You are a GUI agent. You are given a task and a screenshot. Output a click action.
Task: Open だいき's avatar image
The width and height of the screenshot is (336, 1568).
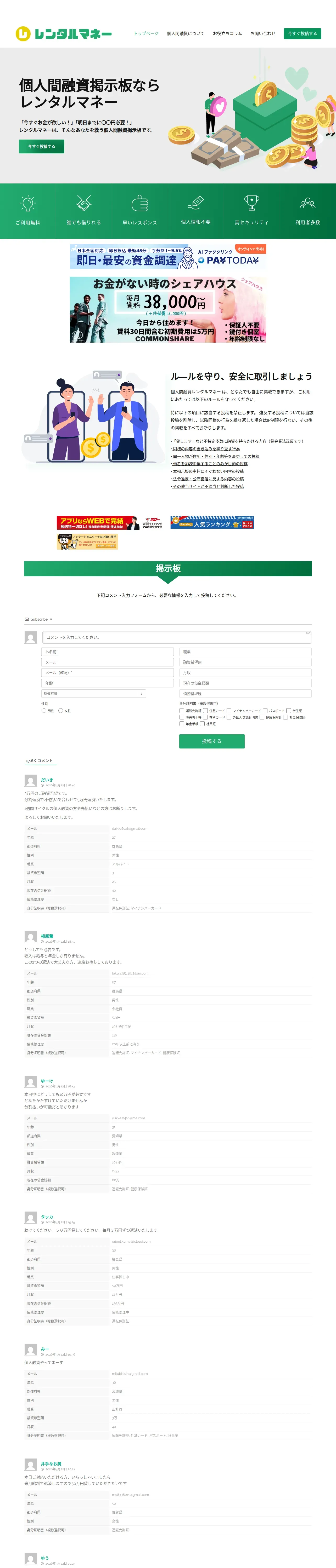(31, 781)
